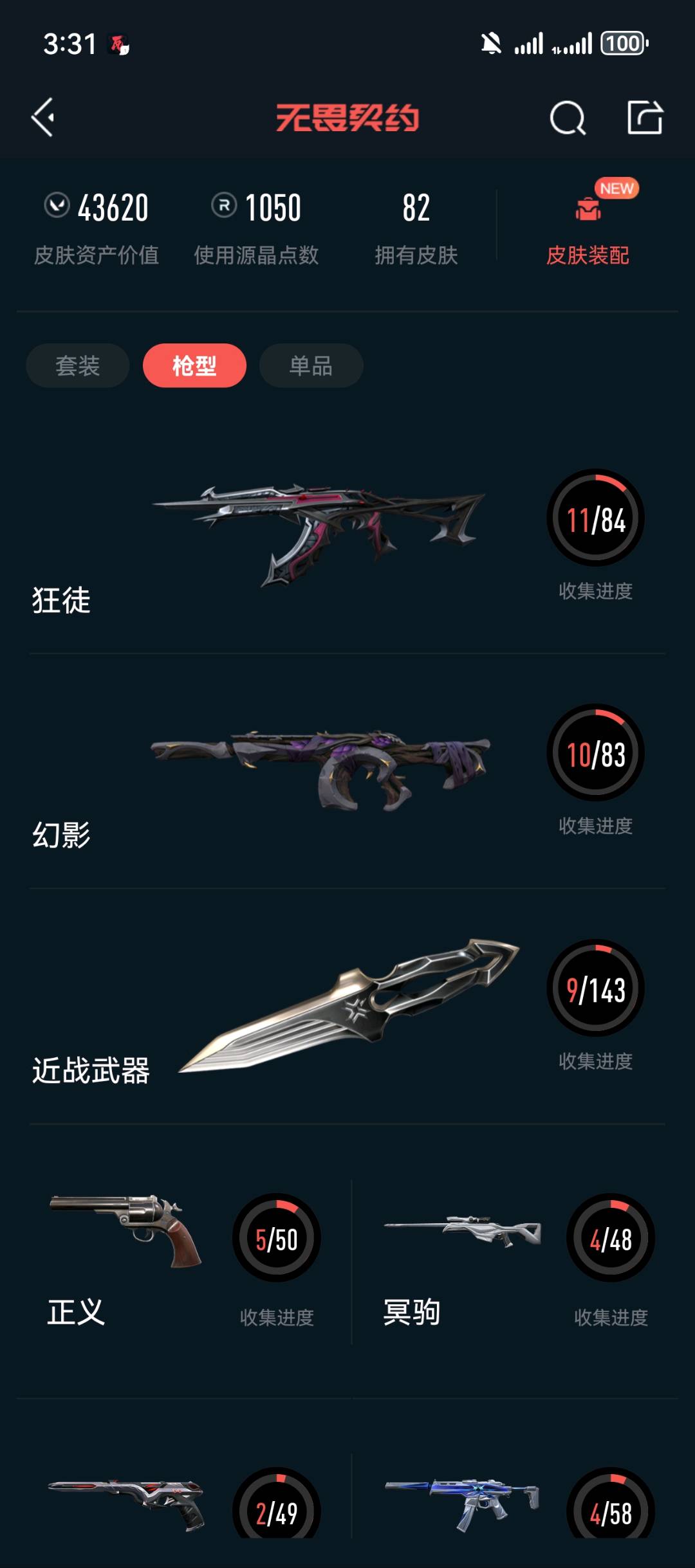Switch to the 单品 tab

click(311, 365)
